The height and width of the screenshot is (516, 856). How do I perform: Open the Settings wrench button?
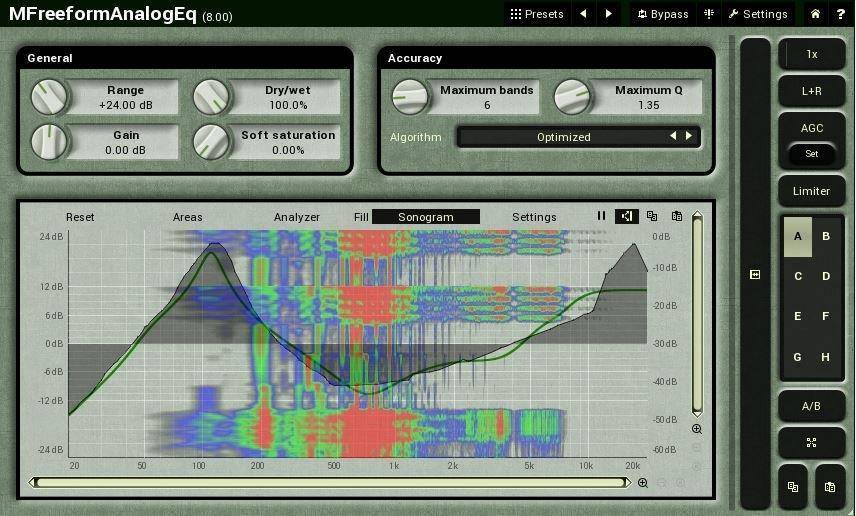[758, 14]
